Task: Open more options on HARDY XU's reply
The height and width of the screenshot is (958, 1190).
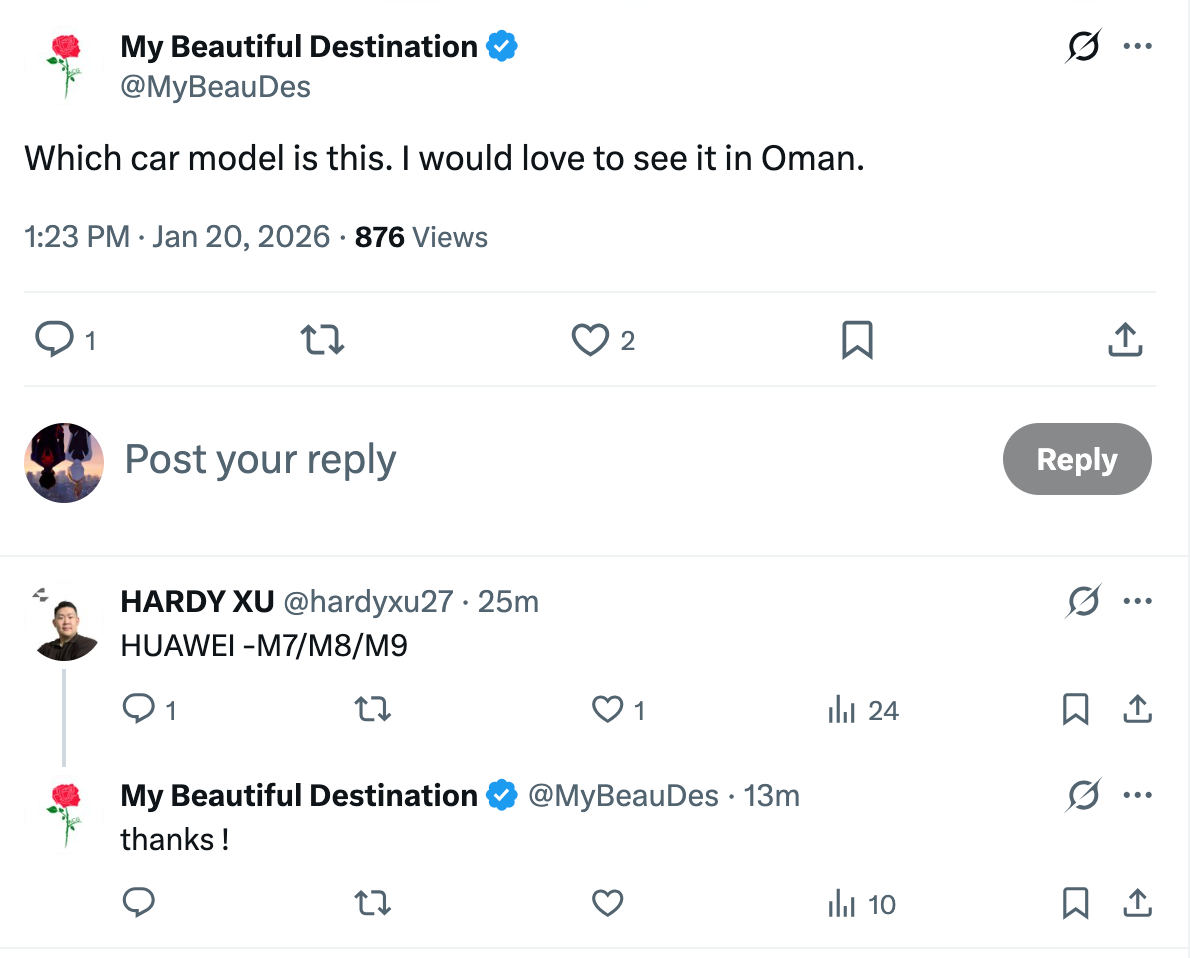Action: [1138, 601]
